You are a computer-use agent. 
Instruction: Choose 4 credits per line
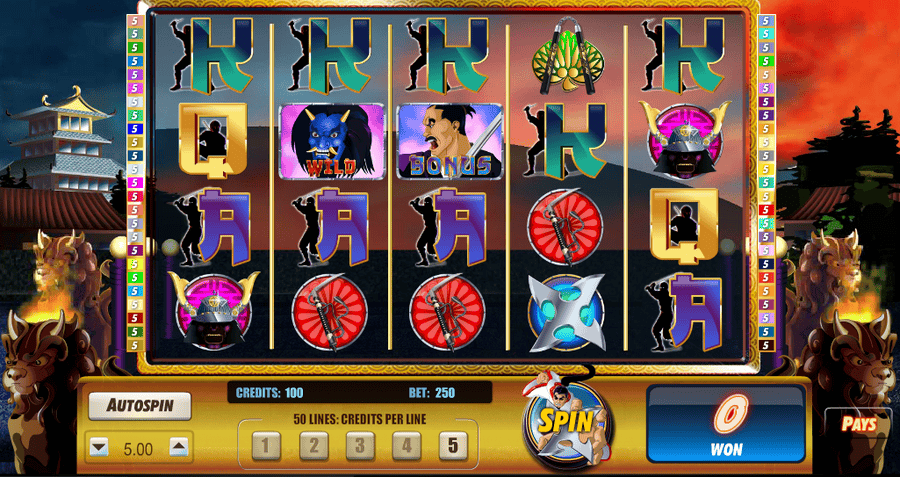click(407, 445)
